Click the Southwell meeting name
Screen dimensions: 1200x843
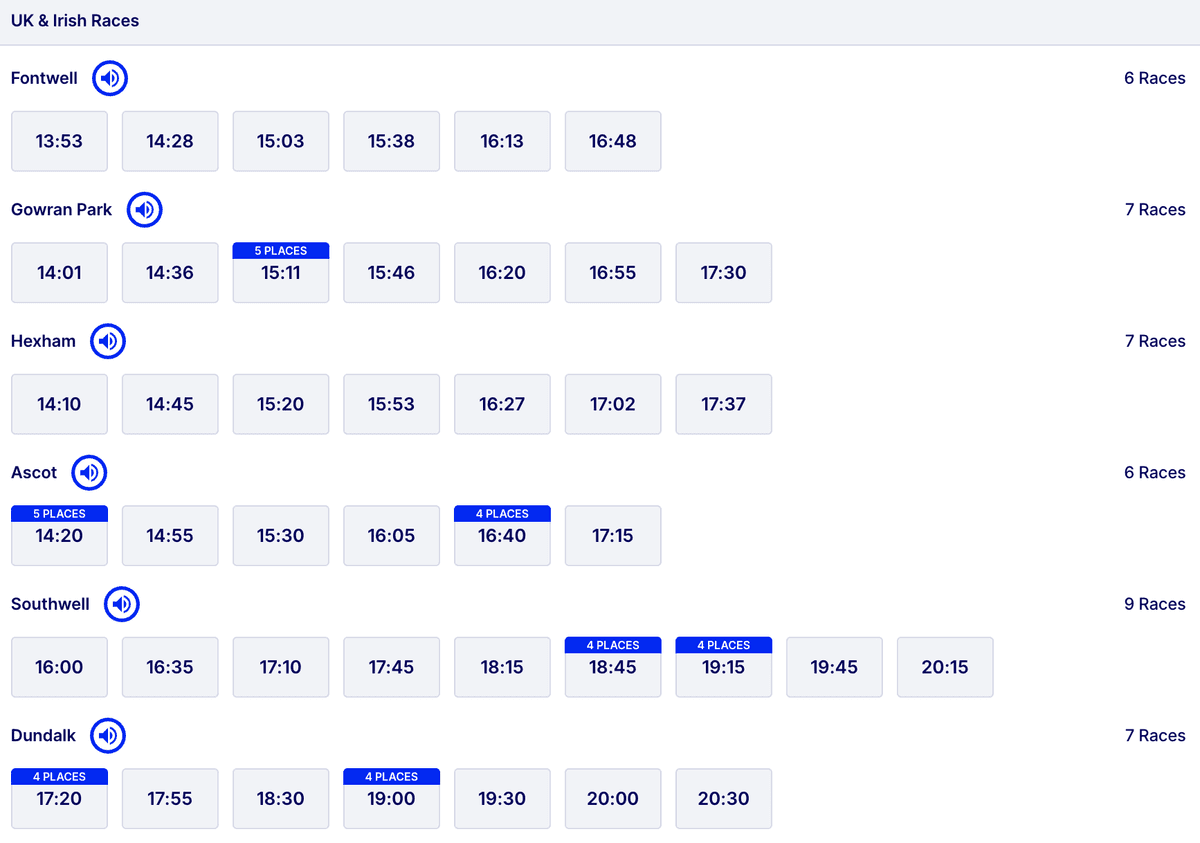[50, 604]
